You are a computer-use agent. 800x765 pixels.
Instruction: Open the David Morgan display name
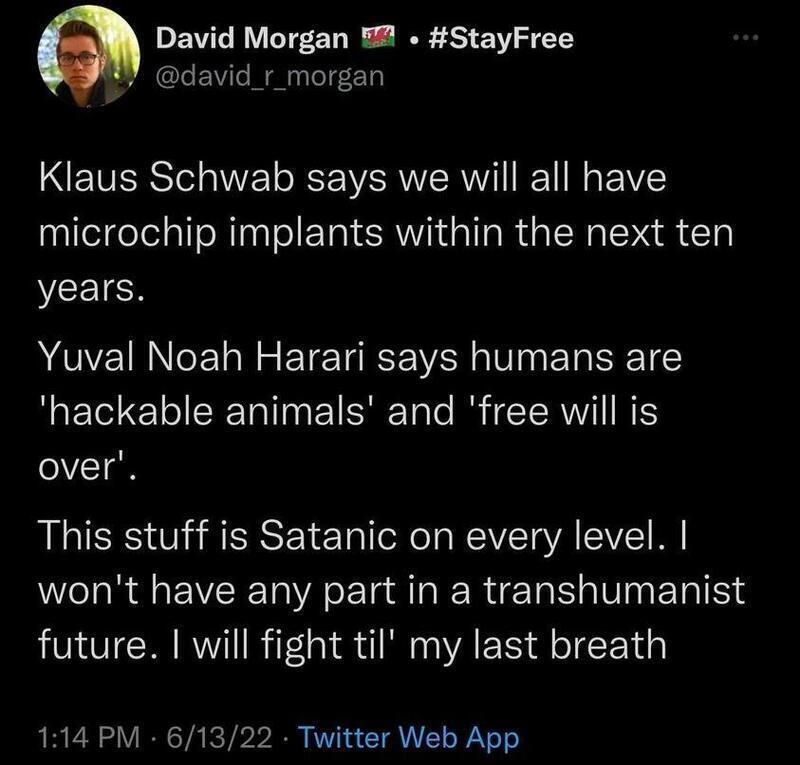pyautogui.click(x=252, y=38)
